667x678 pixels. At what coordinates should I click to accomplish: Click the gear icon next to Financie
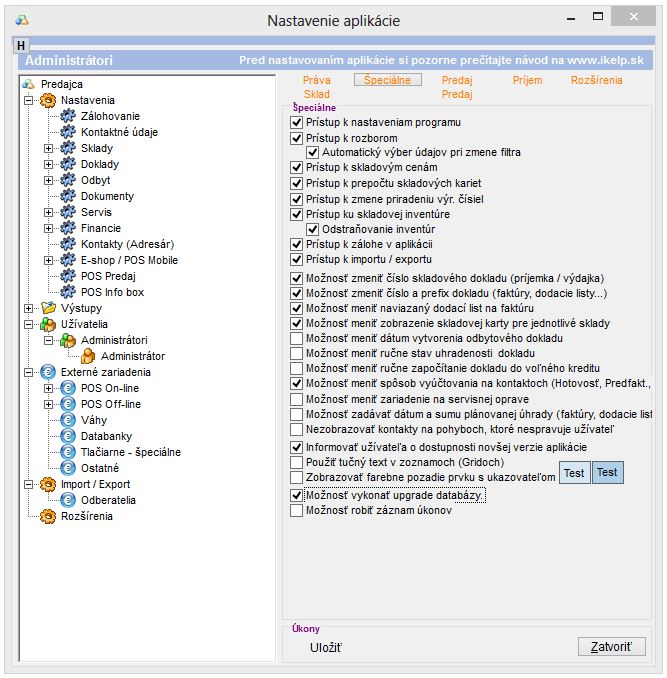(x=68, y=229)
